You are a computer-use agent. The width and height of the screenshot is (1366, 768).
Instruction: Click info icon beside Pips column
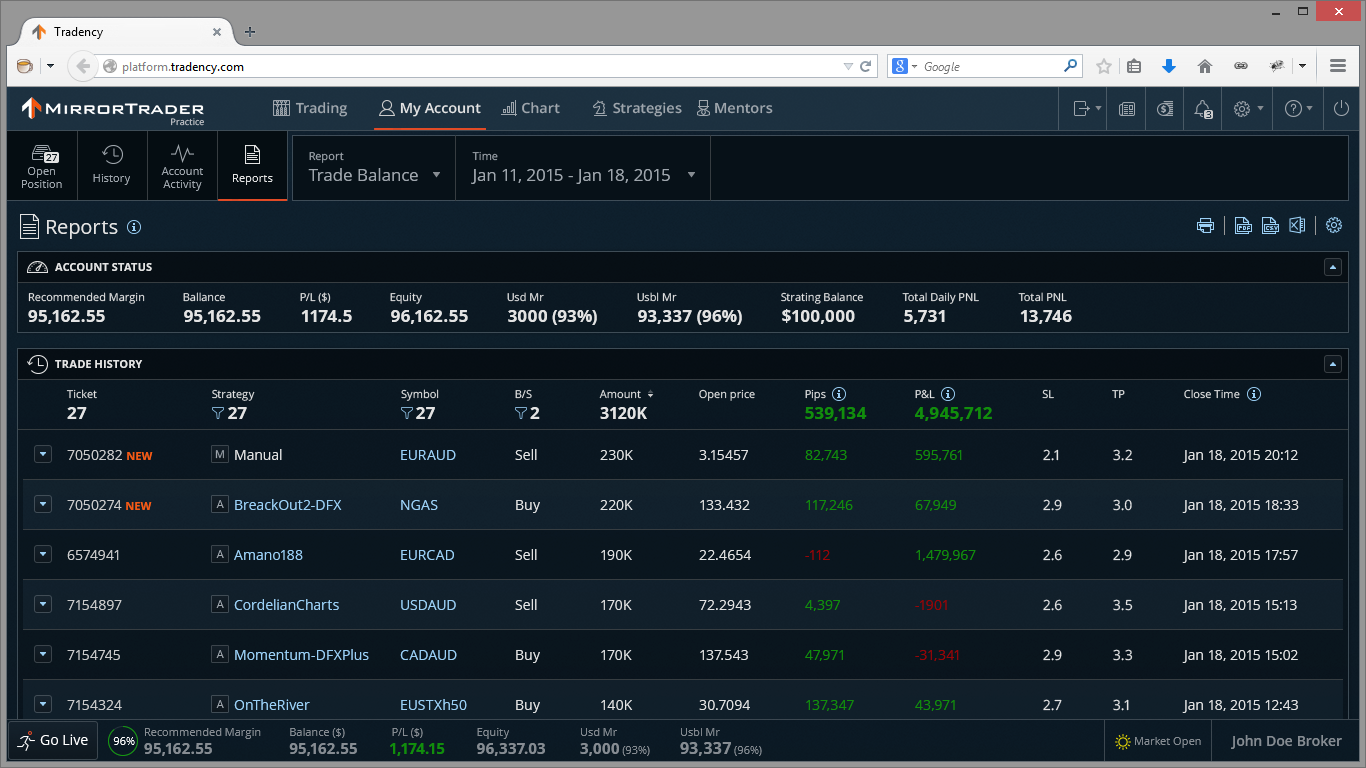tap(839, 394)
